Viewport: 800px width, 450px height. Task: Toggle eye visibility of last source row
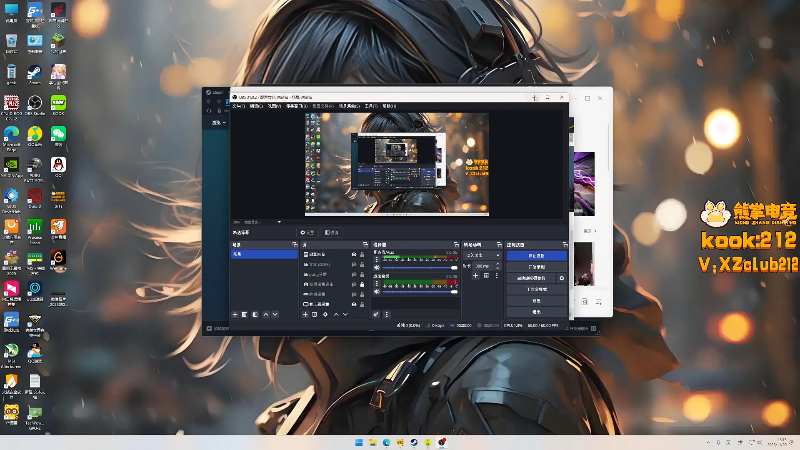354,304
